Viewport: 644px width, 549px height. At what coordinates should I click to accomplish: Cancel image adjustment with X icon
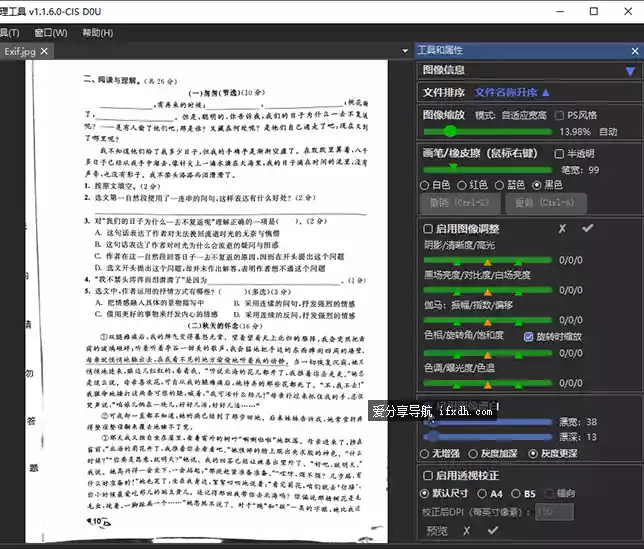click(562, 228)
